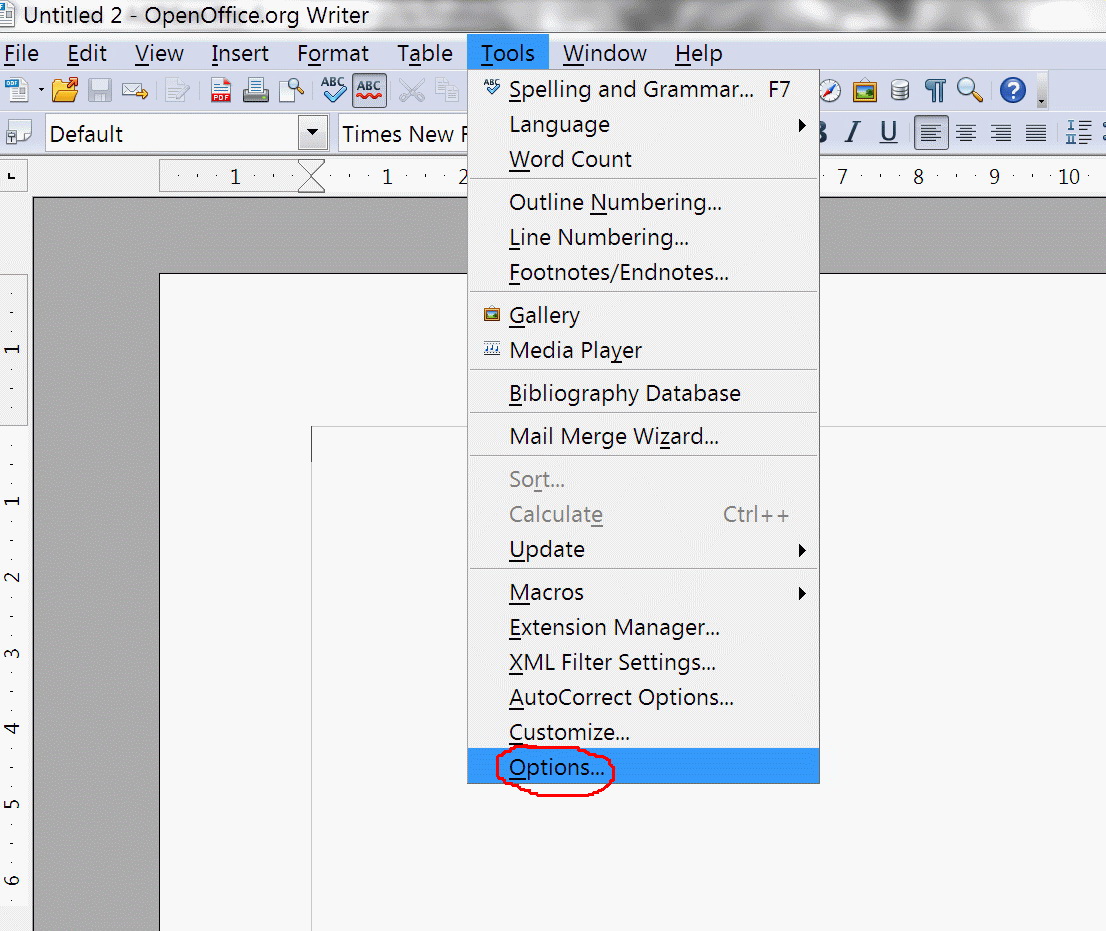Open the Window menu
The width and height of the screenshot is (1106, 931).
[604, 54]
